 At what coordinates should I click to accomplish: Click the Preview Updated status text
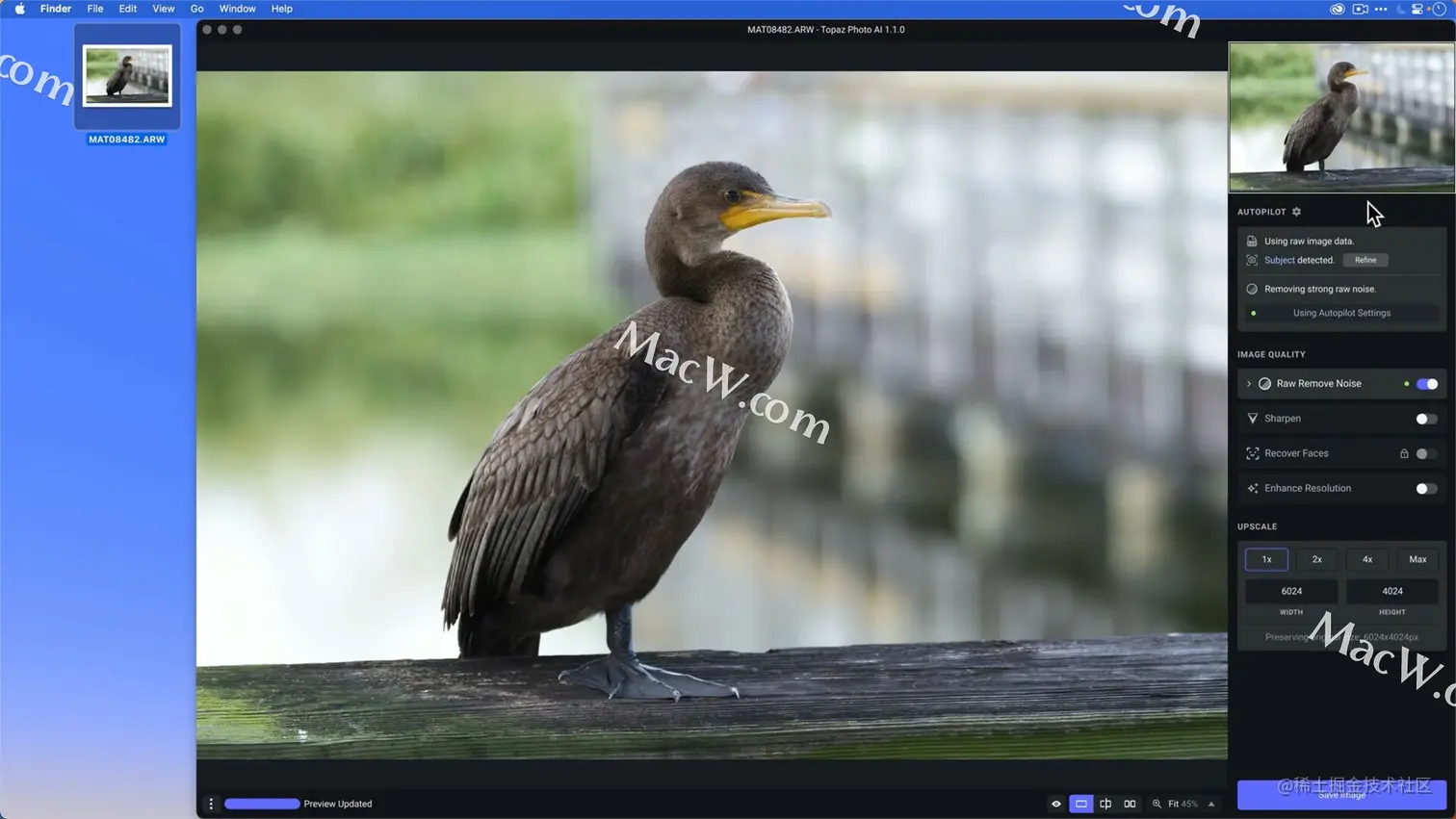pyautogui.click(x=338, y=804)
